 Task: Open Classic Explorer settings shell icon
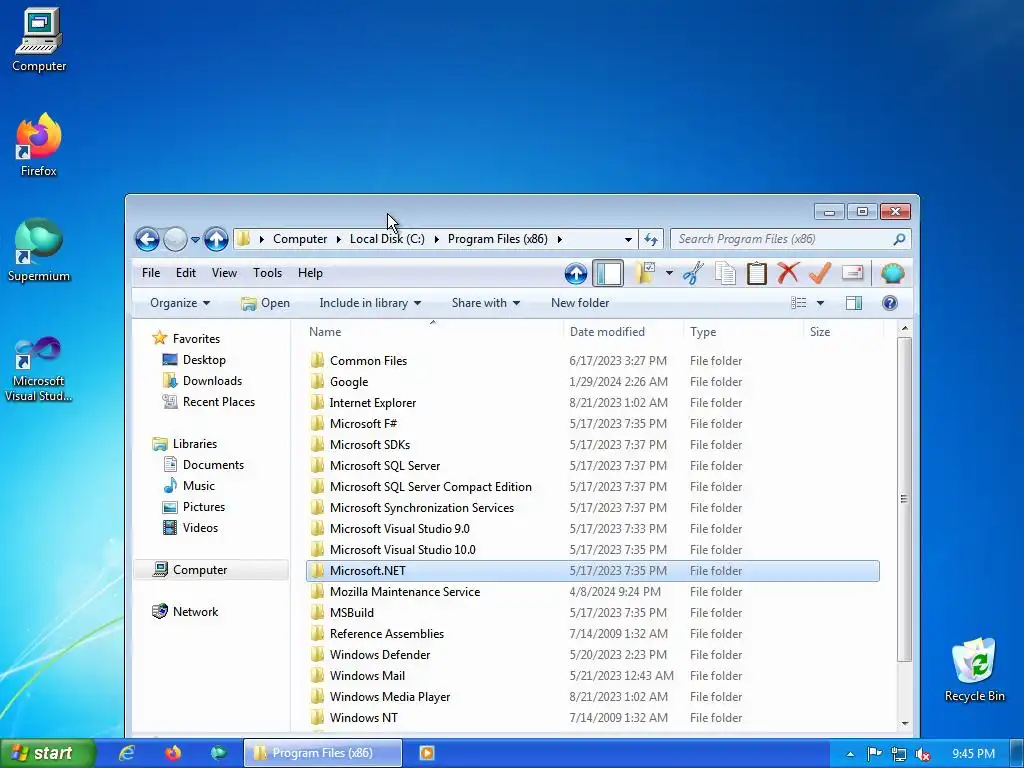point(892,273)
